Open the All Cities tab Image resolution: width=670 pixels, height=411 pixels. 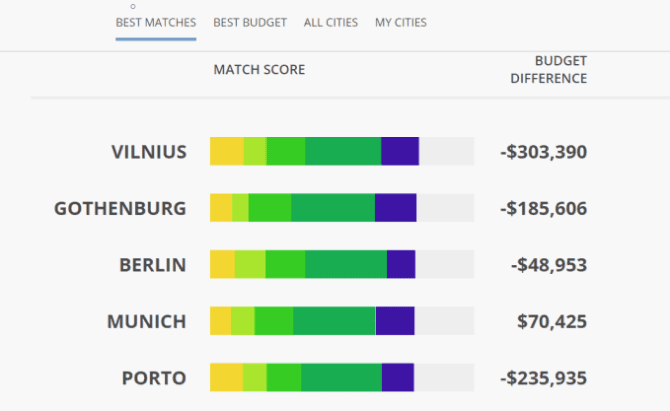click(x=330, y=23)
